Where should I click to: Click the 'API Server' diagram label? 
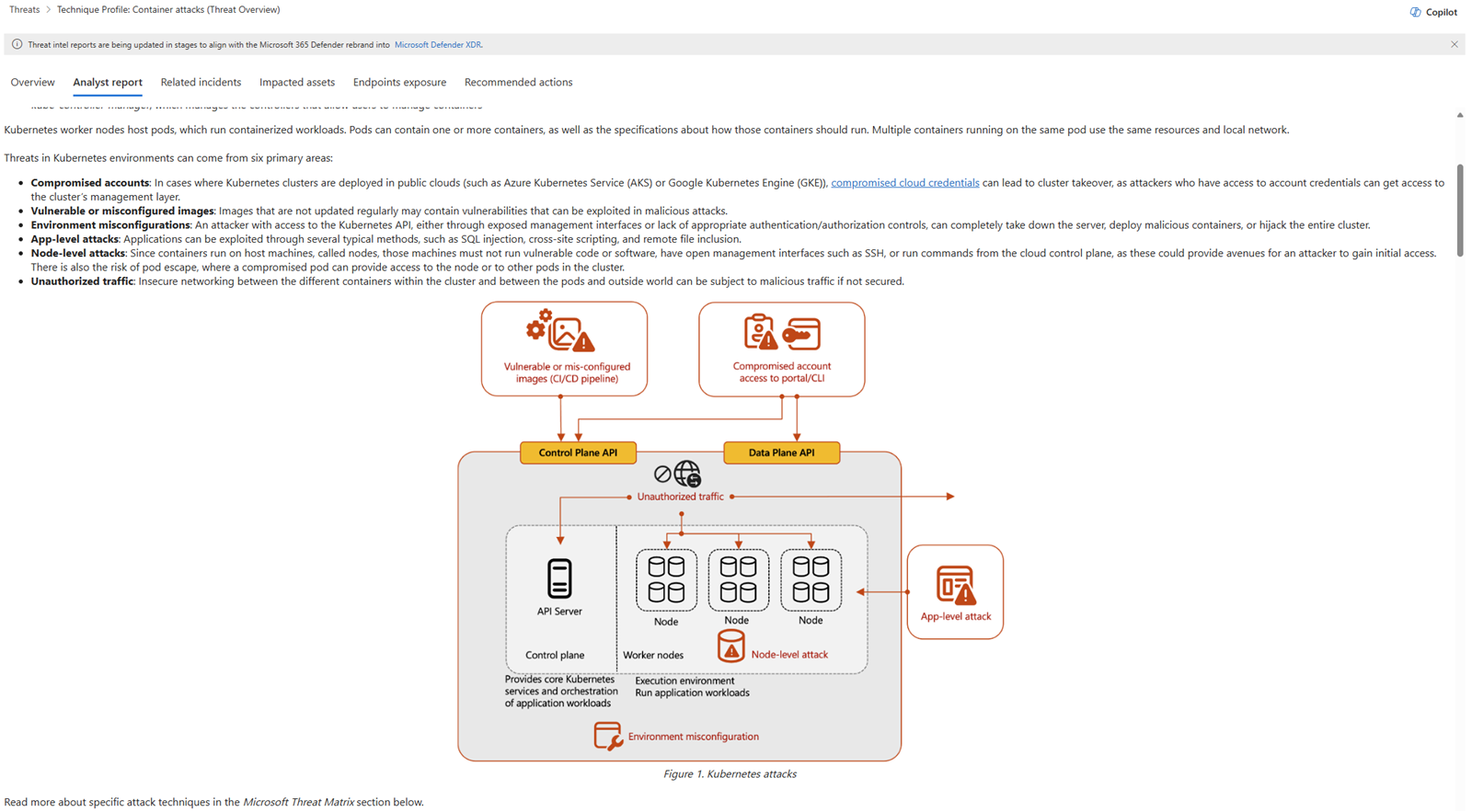(x=559, y=612)
